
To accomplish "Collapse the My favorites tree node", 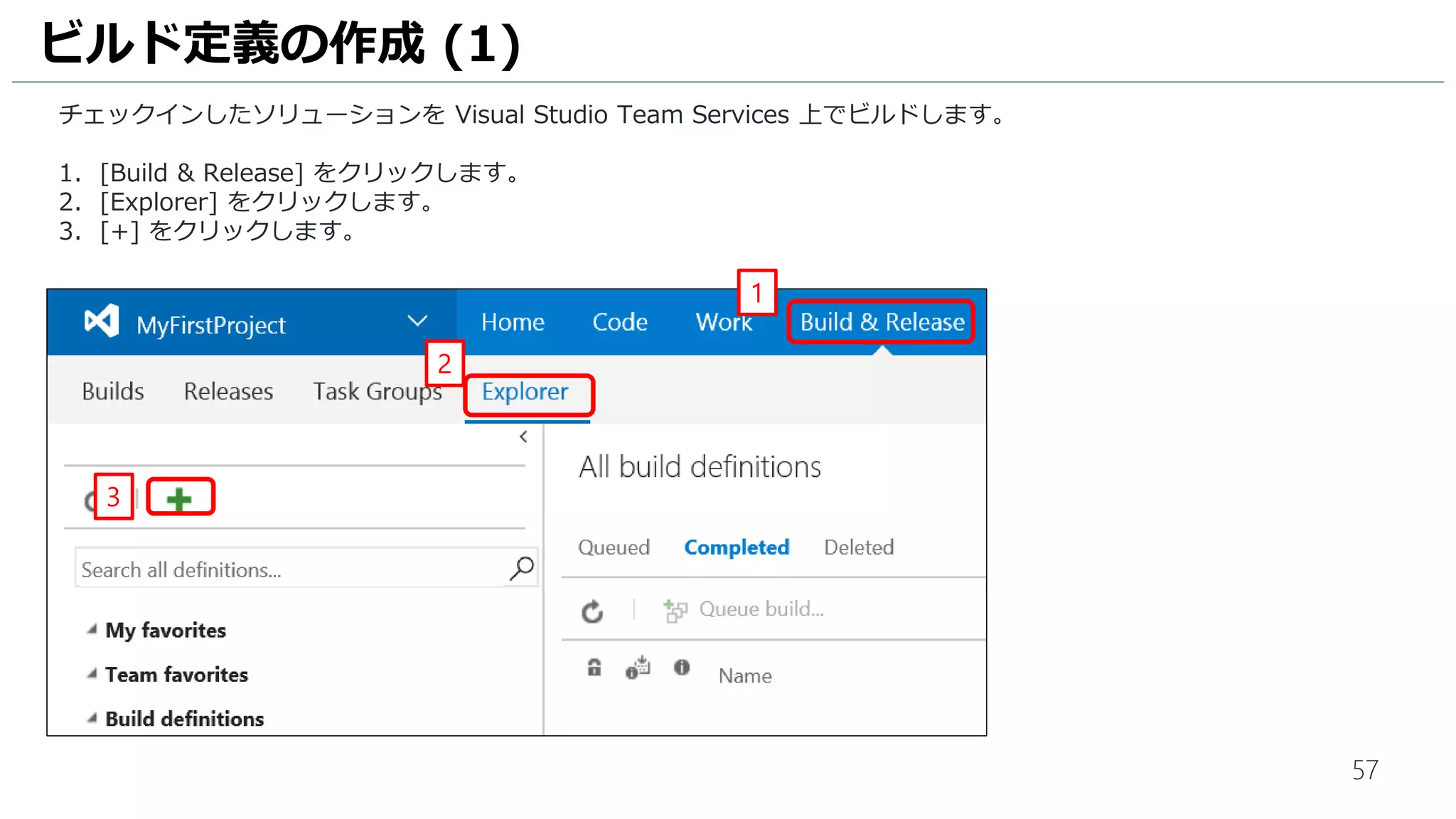I will click(x=92, y=629).
